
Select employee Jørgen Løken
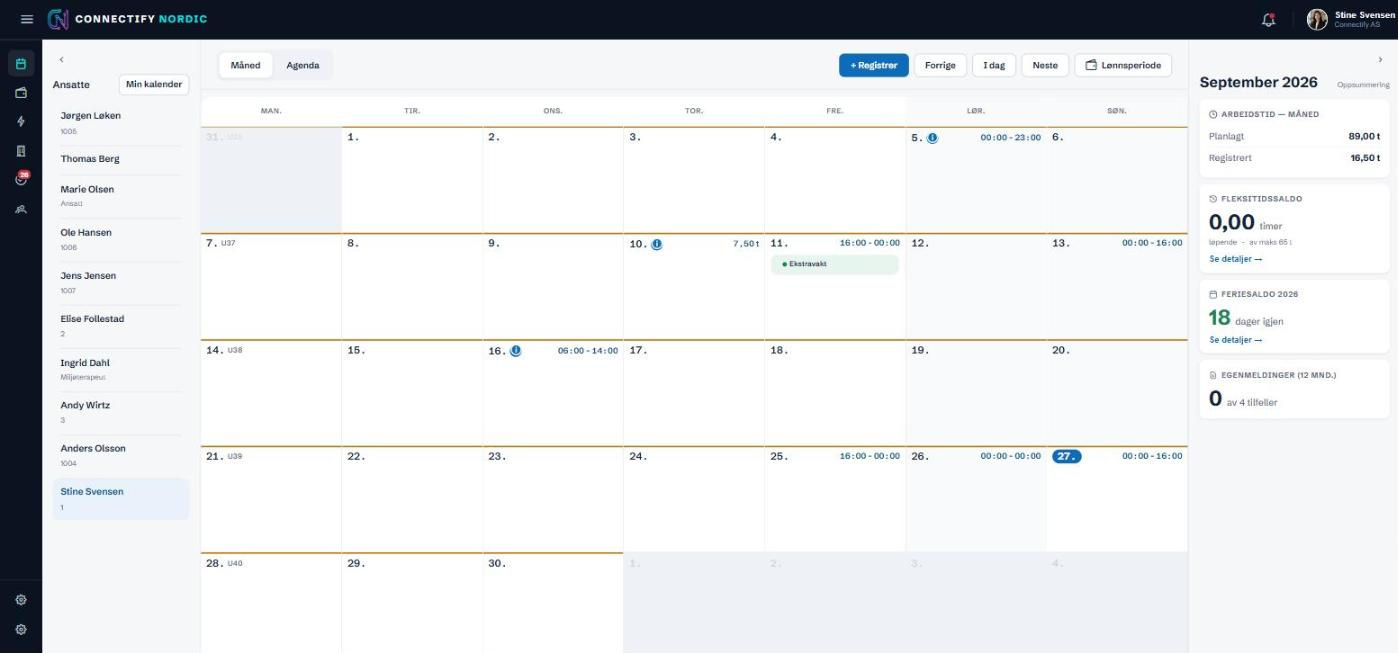click(x=120, y=122)
